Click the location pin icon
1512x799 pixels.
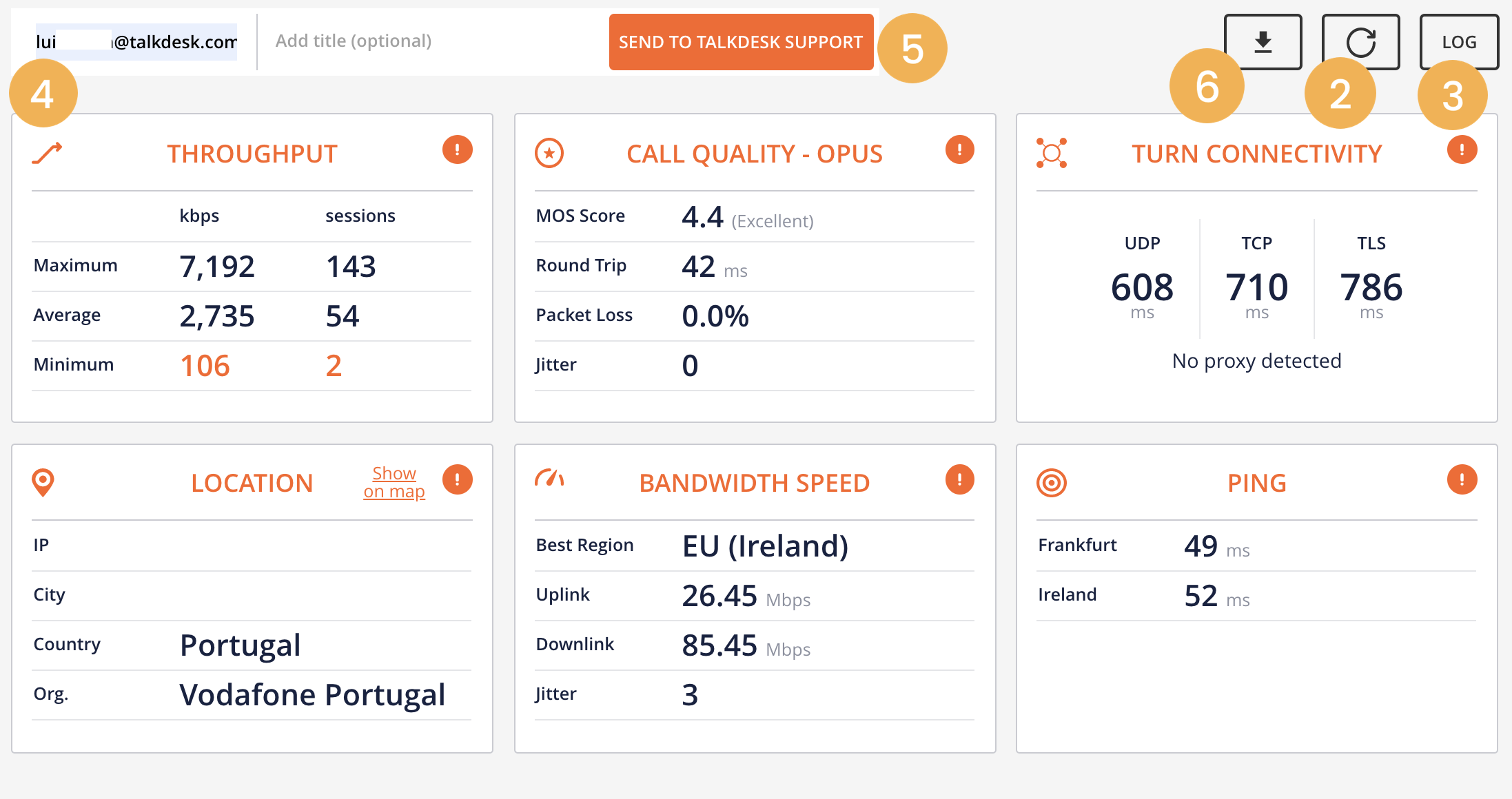pos(43,481)
